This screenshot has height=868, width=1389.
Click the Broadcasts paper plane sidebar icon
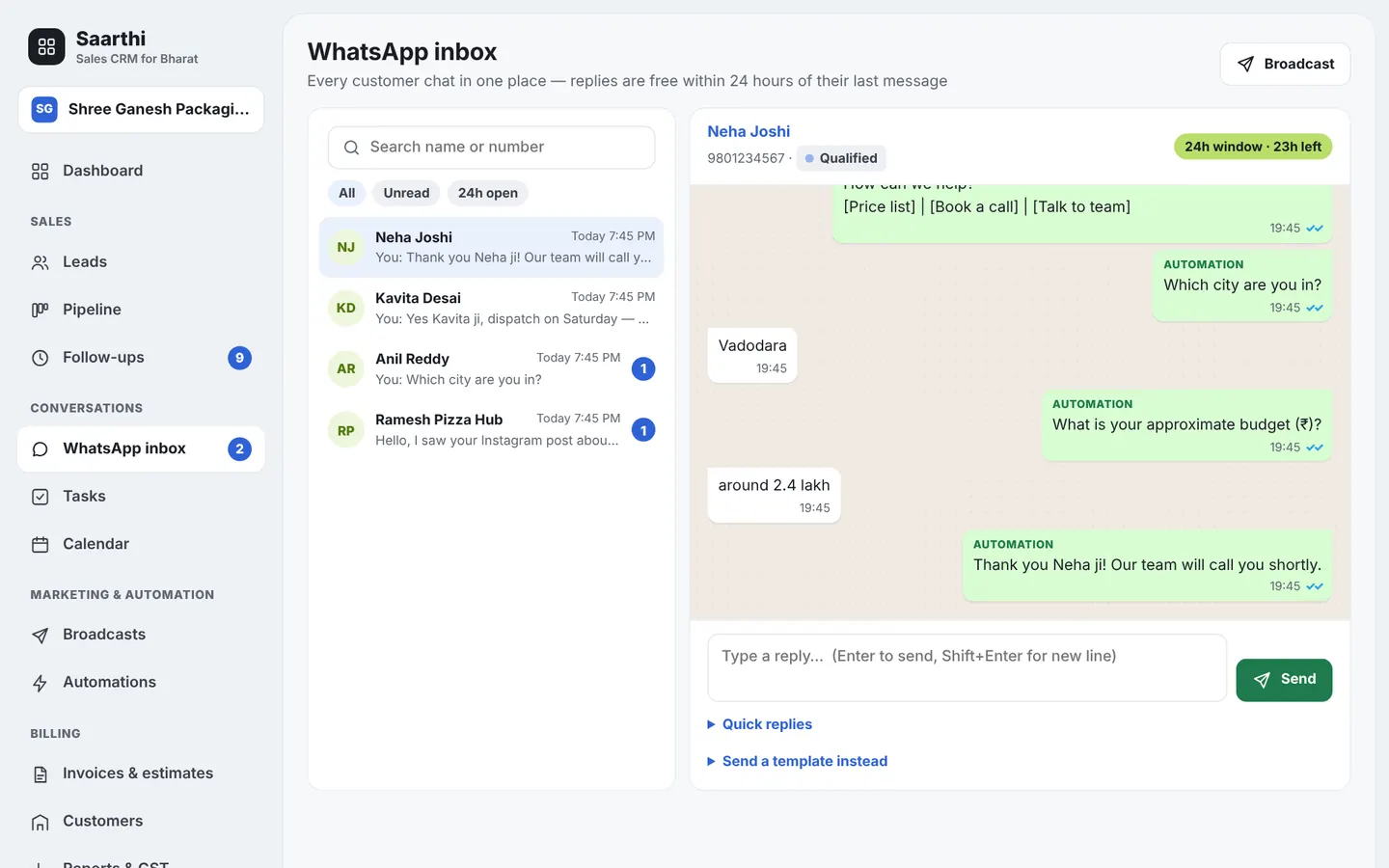tap(40, 636)
